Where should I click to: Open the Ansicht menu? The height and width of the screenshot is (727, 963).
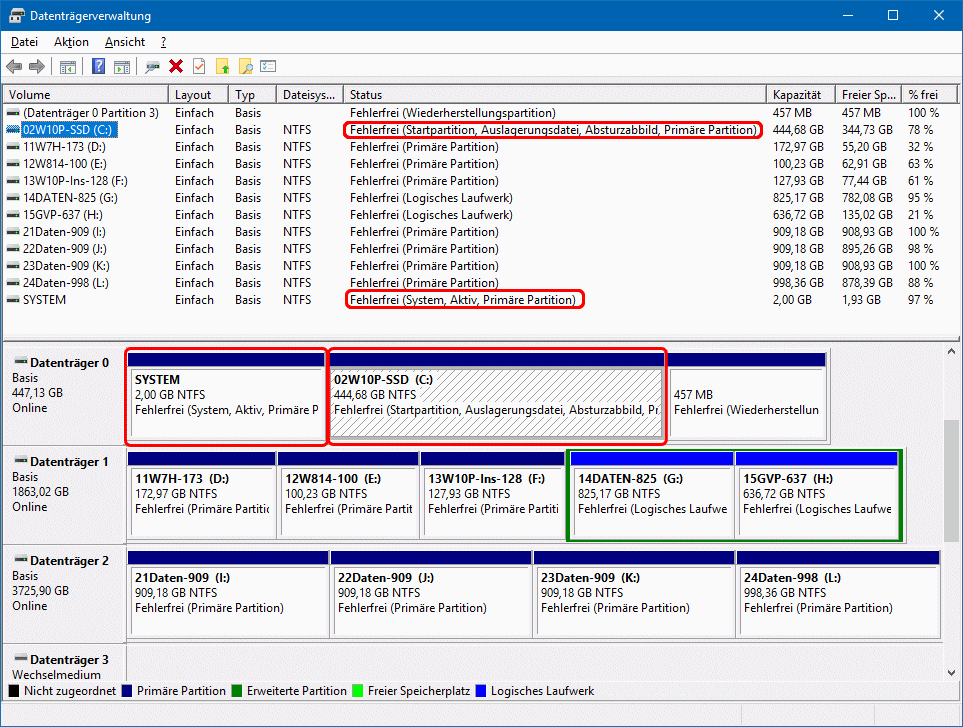(x=124, y=42)
